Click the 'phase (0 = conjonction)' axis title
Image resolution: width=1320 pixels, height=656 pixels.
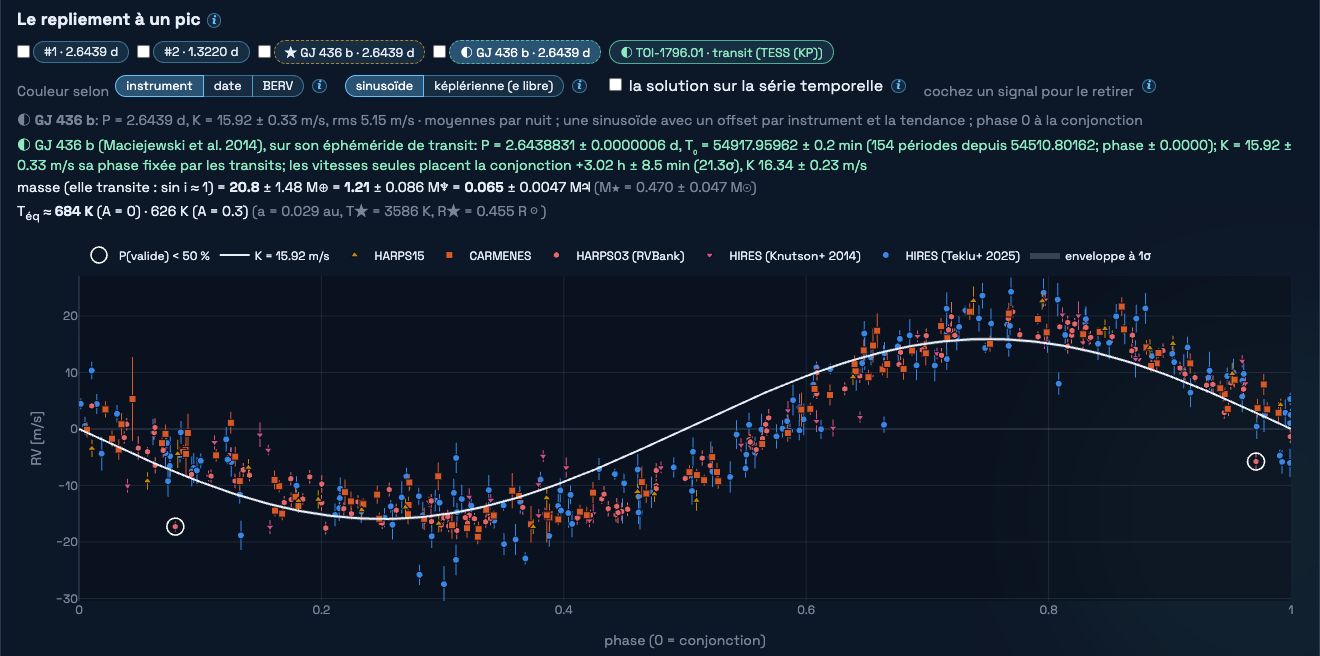click(684, 640)
